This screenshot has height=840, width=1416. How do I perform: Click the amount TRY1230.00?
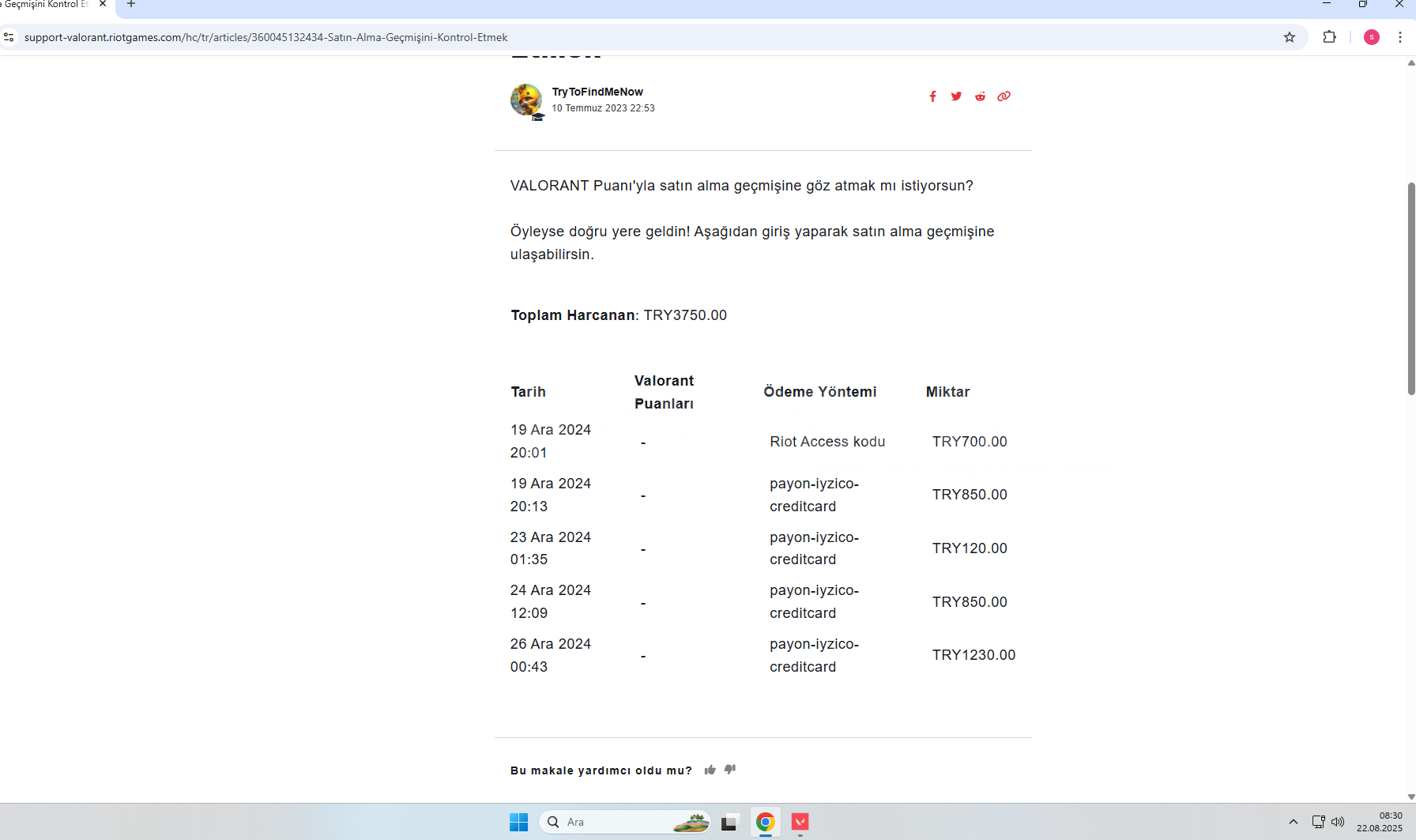click(x=973, y=655)
